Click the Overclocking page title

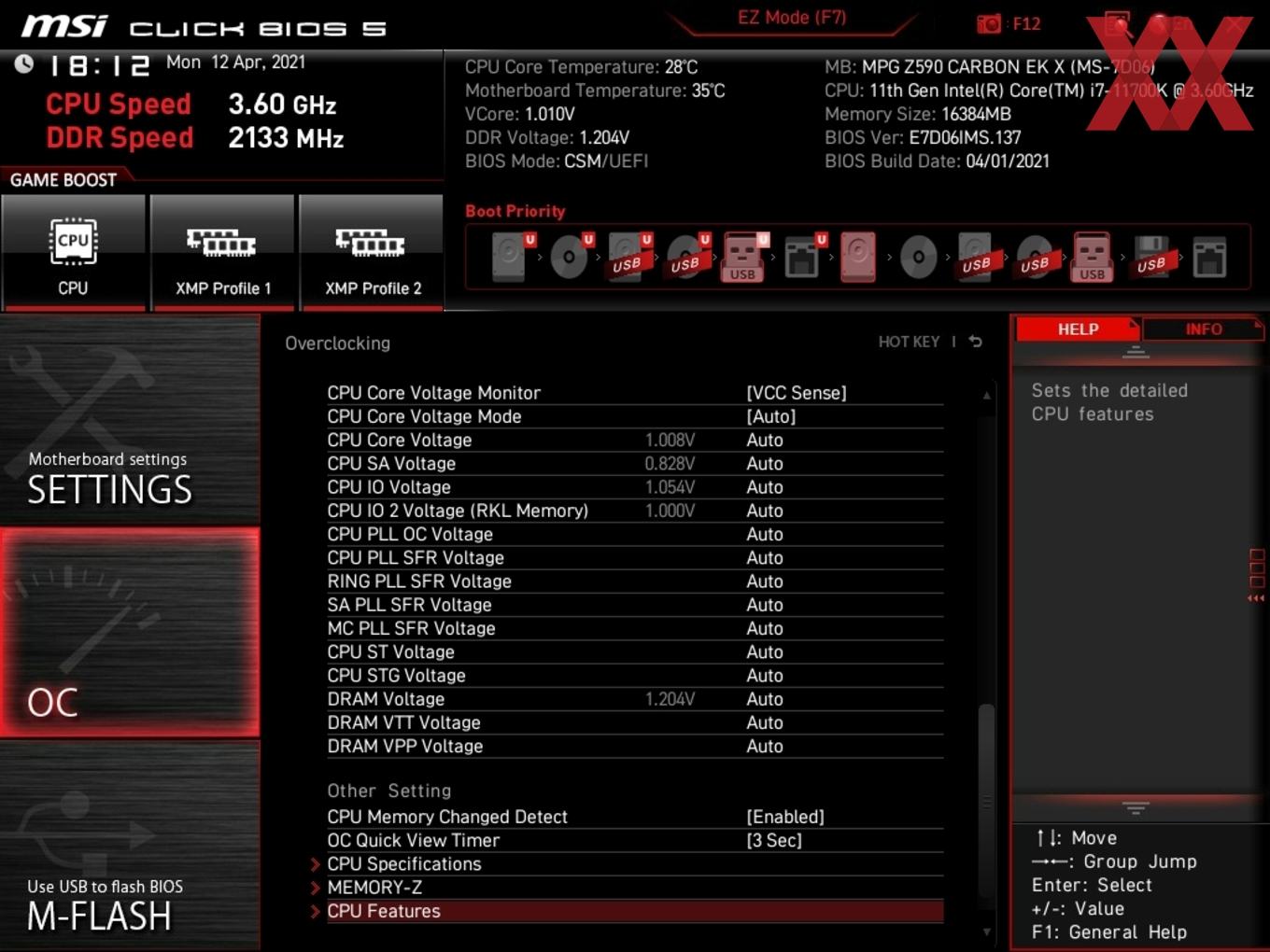338,343
